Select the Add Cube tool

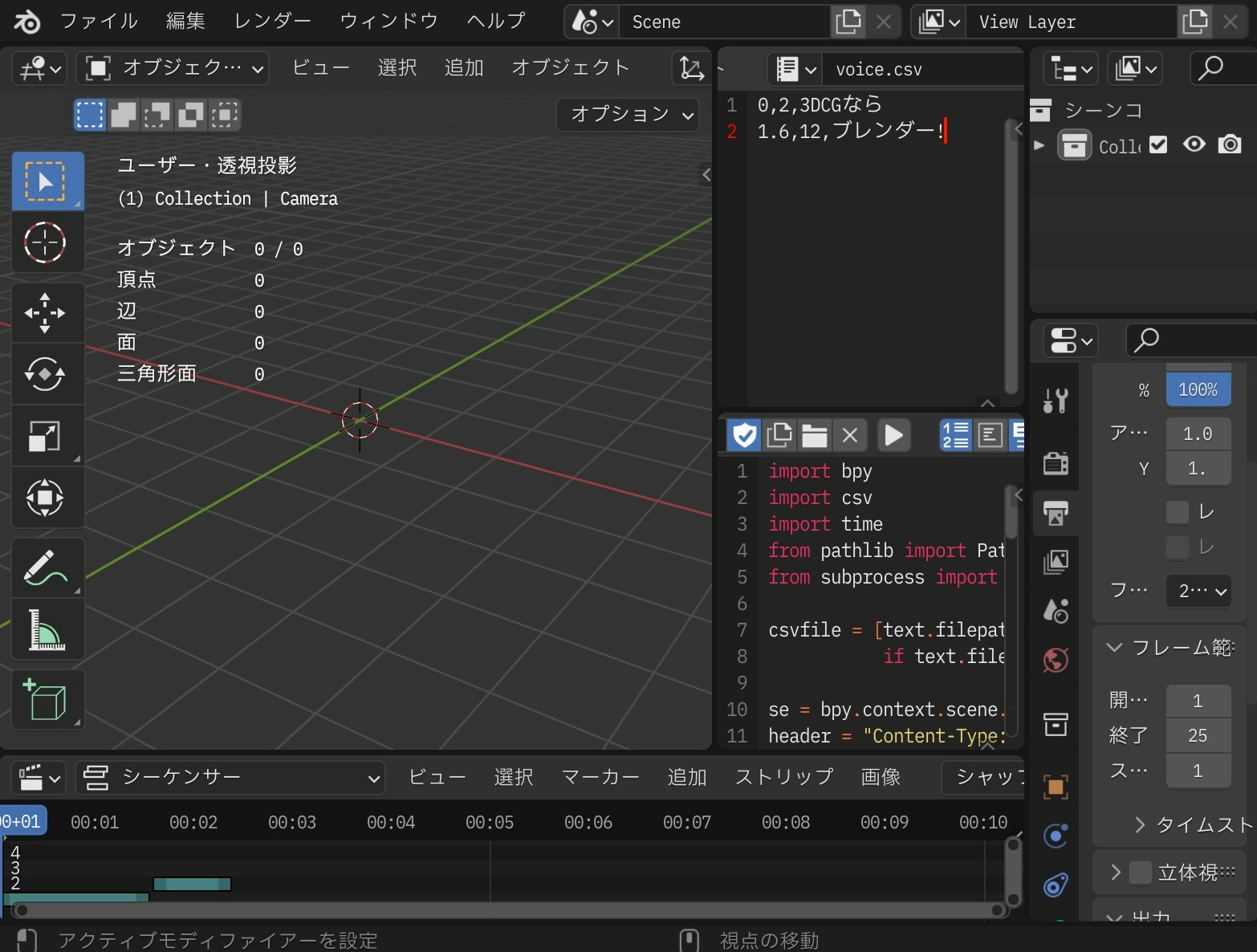point(47,701)
